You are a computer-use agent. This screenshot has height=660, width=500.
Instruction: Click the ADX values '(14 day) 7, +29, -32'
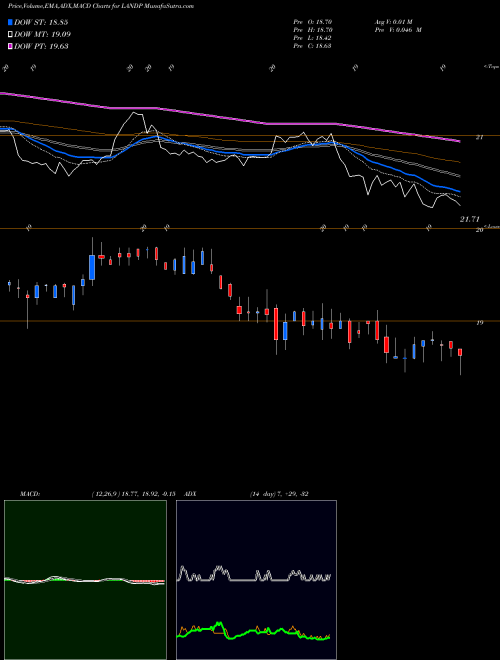(279, 494)
